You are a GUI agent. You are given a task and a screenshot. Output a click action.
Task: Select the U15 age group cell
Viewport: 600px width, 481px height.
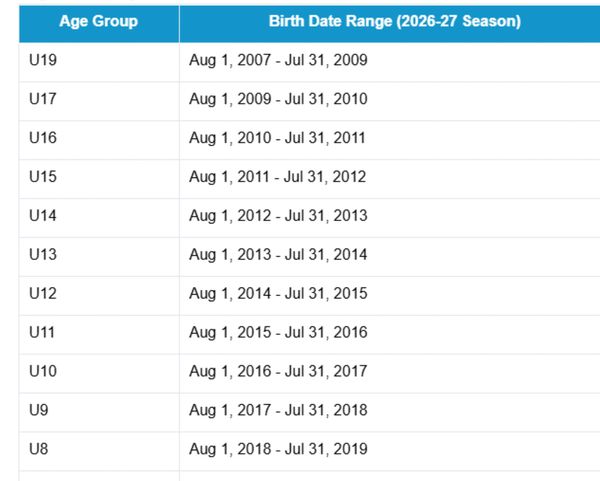[43, 177]
